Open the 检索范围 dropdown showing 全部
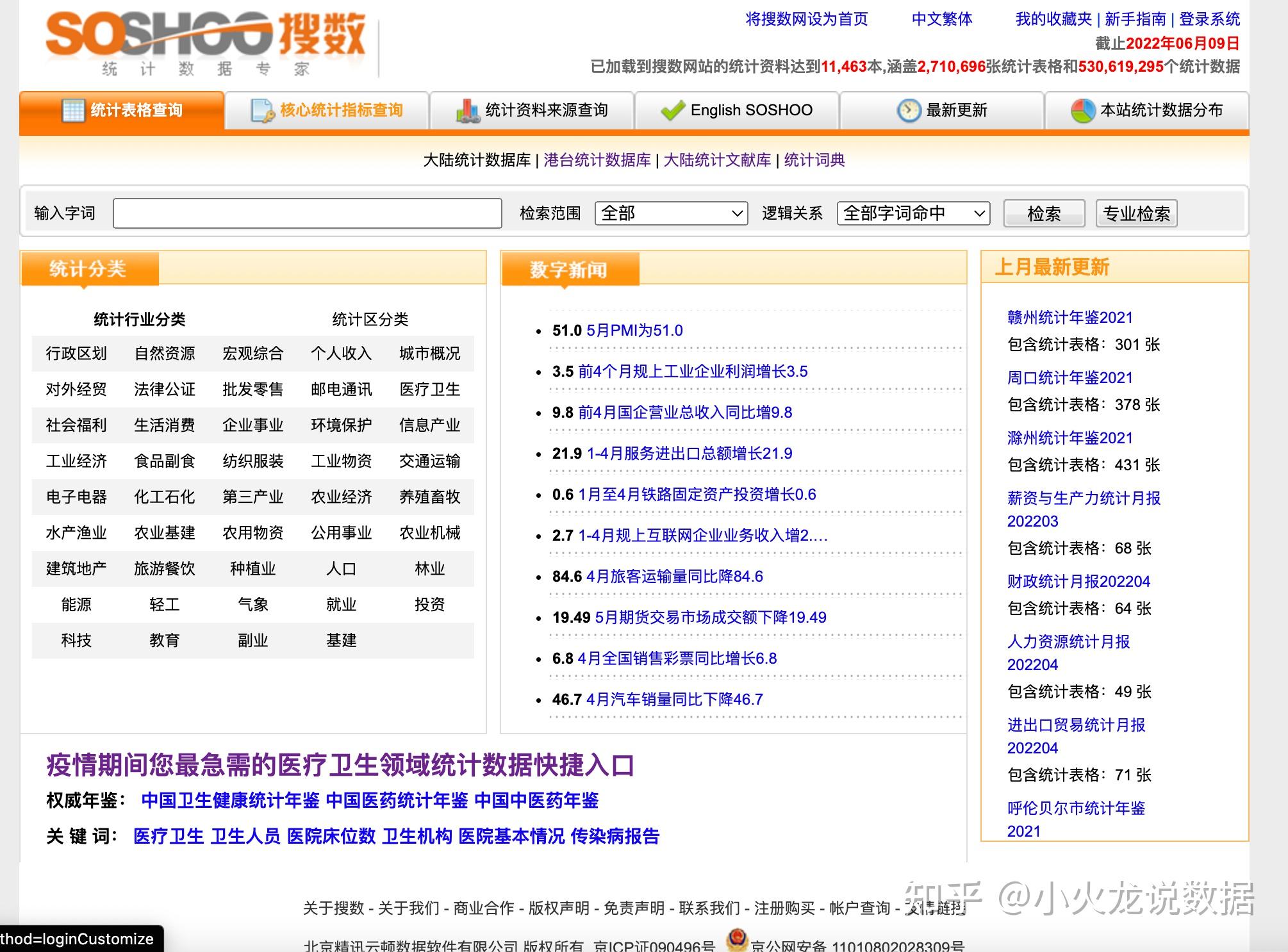The width and height of the screenshot is (1288, 952). point(672,213)
